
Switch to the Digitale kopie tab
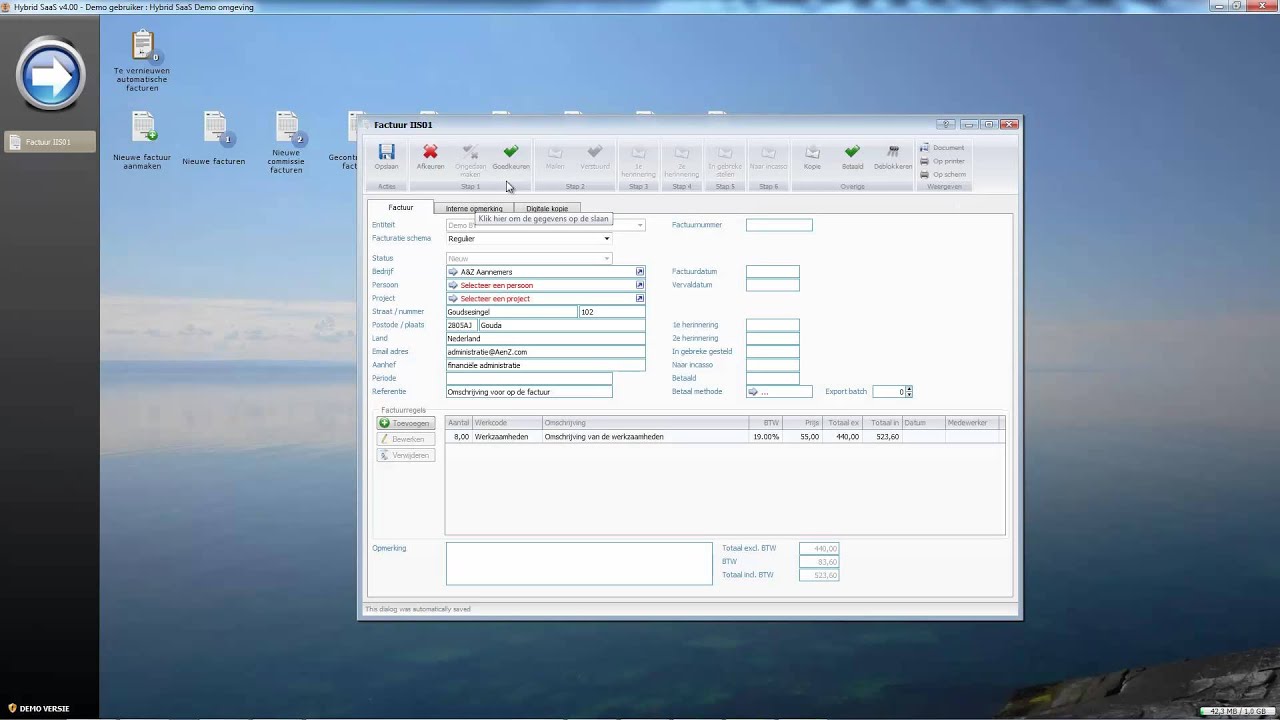[547, 208]
